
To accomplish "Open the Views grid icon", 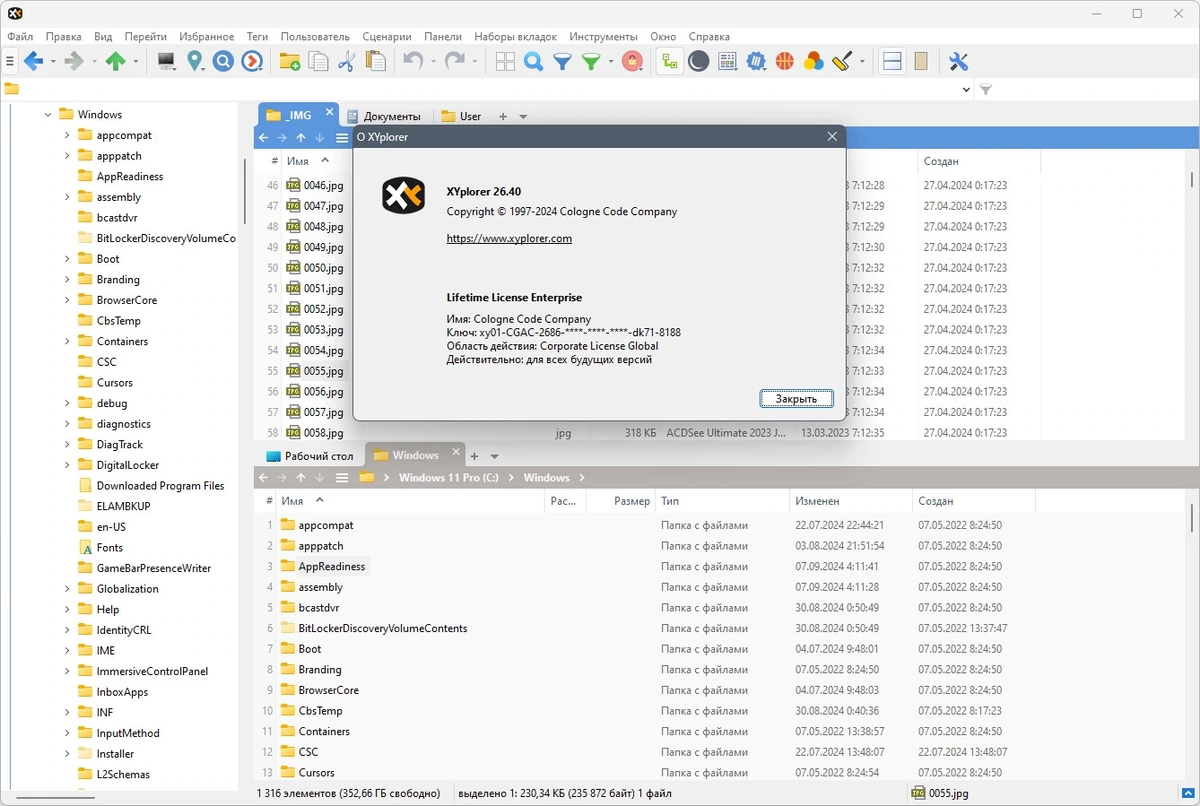I will coord(505,62).
